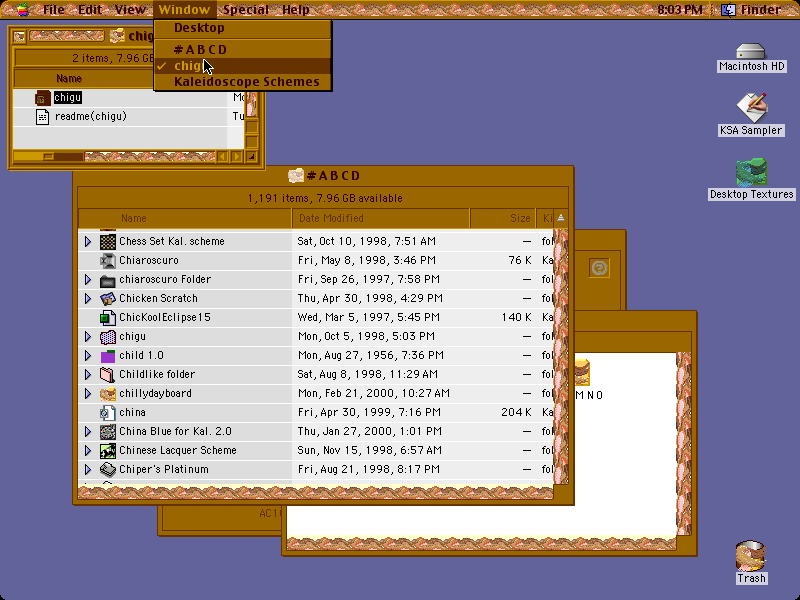Click the purple child 1.0 folder icon
This screenshot has width=800, height=600.
point(108,356)
